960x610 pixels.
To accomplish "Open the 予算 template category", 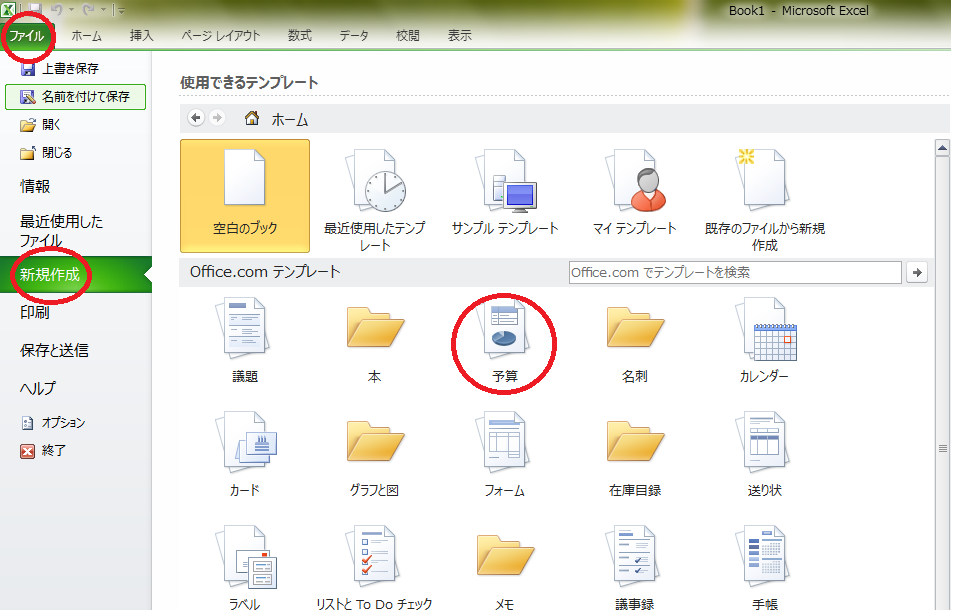I will tap(504, 341).
